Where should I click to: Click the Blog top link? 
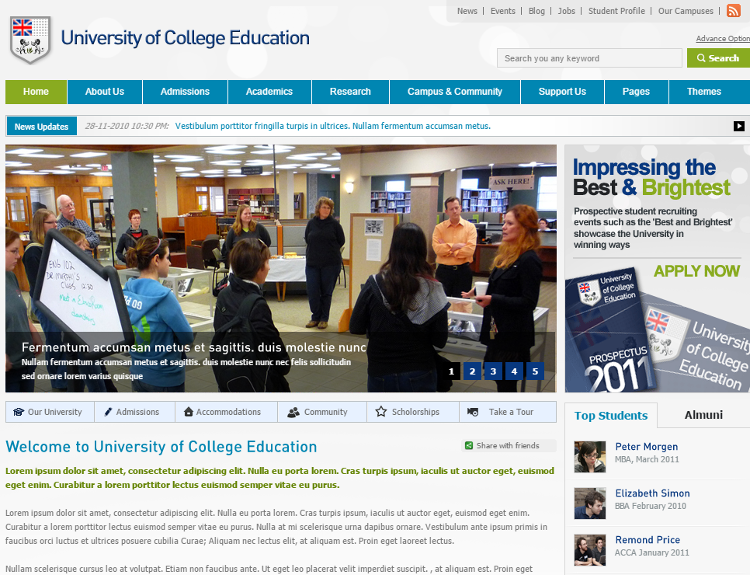tap(536, 11)
